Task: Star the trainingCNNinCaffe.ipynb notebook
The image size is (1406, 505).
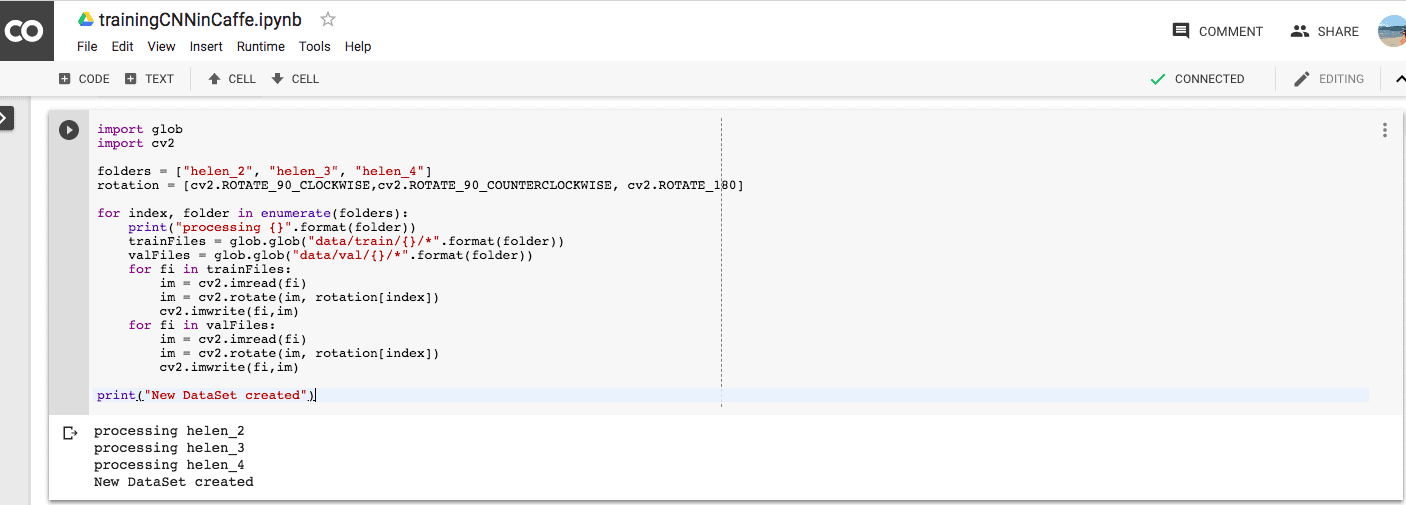Action: click(328, 19)
